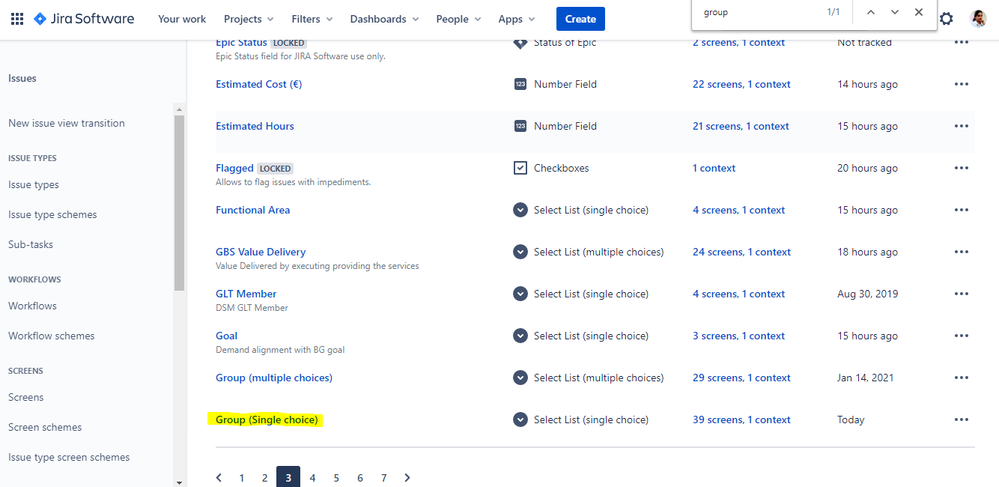Go to next pagination page arrow
The width and height of the screenshot is (999, 487).
point(408,477)
